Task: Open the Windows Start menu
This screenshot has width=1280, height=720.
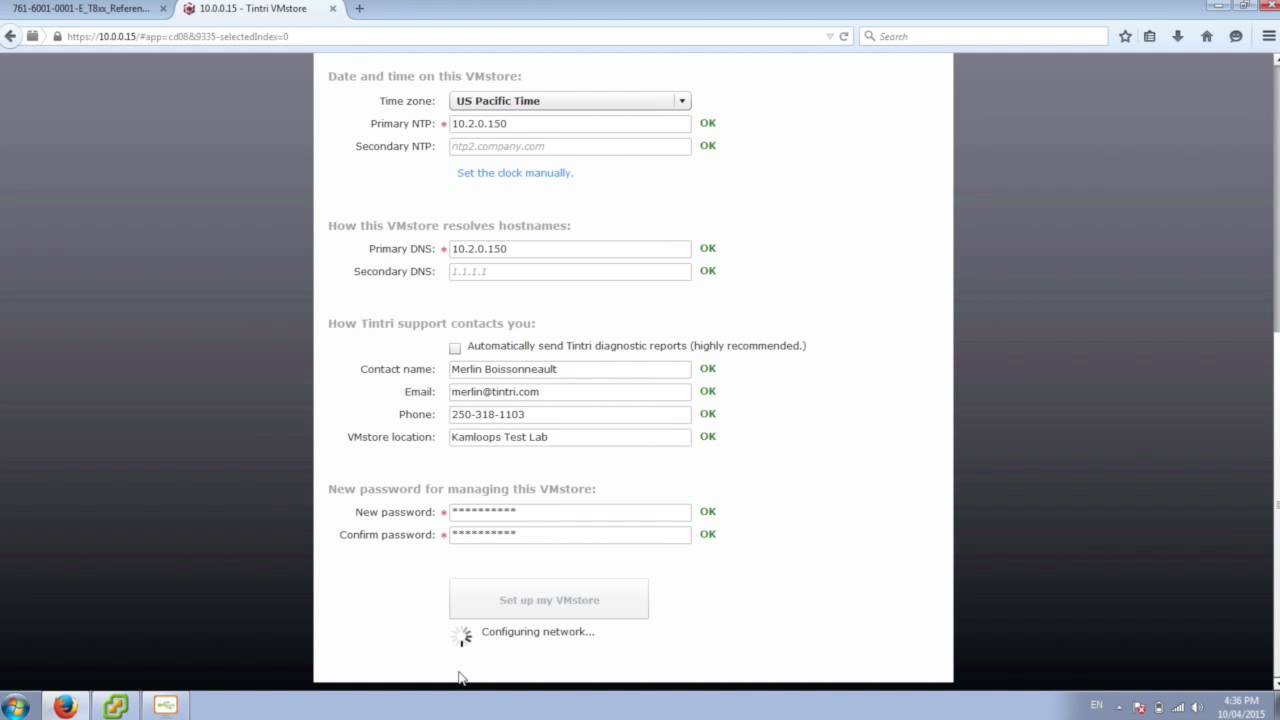Action: point(17,707)
